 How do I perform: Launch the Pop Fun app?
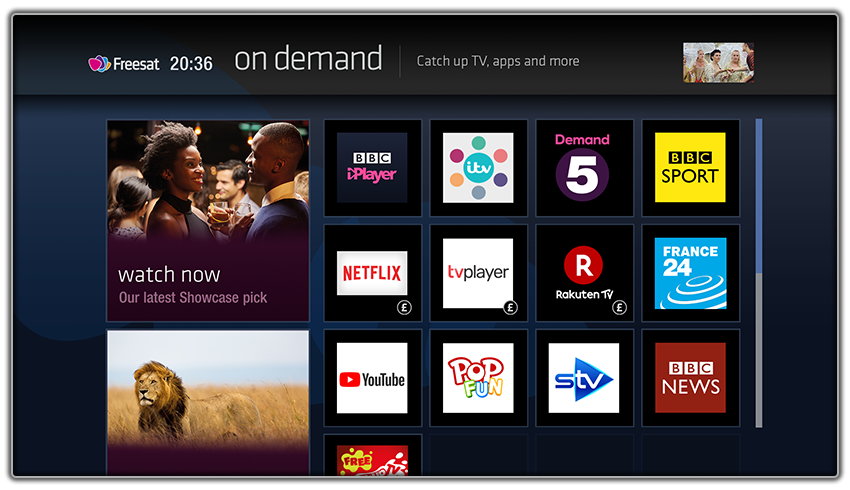pos(478,378)
